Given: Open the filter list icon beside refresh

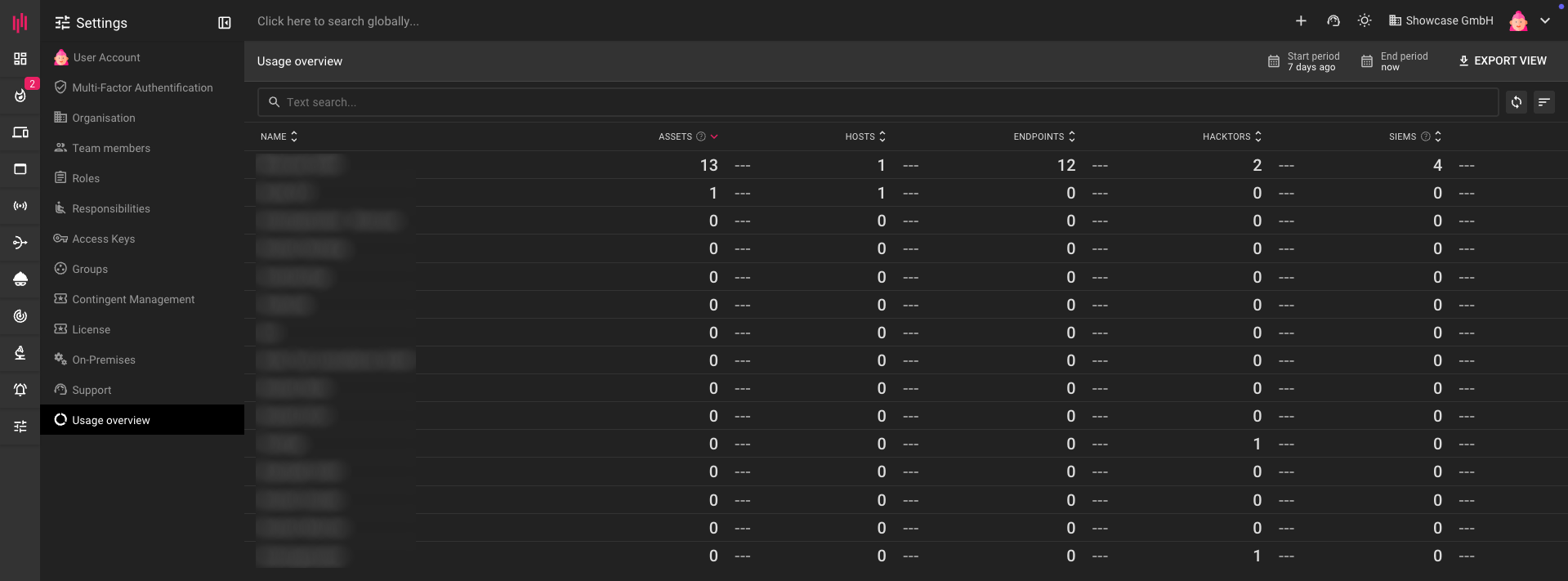Looking at the screenshot, I should pyautogui.click(x=1543, y=102).
